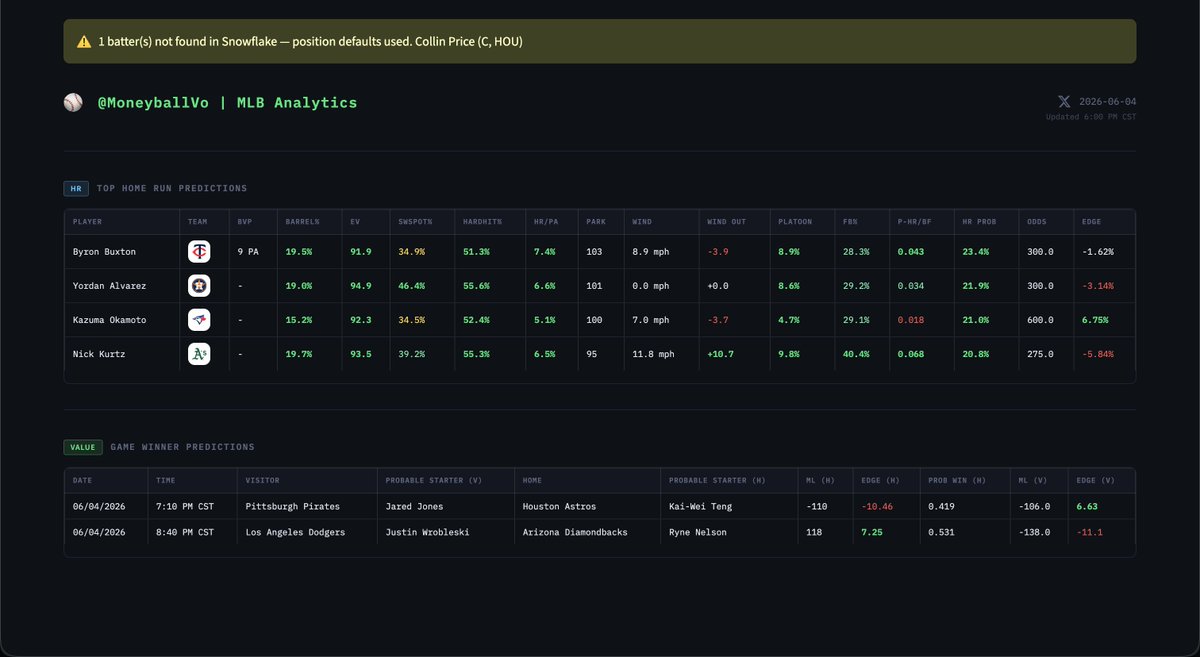This screenshot has width=1200, height=657.
Task: Click the GAME WINNER PREDICTIONS heading
Action: 183,447
